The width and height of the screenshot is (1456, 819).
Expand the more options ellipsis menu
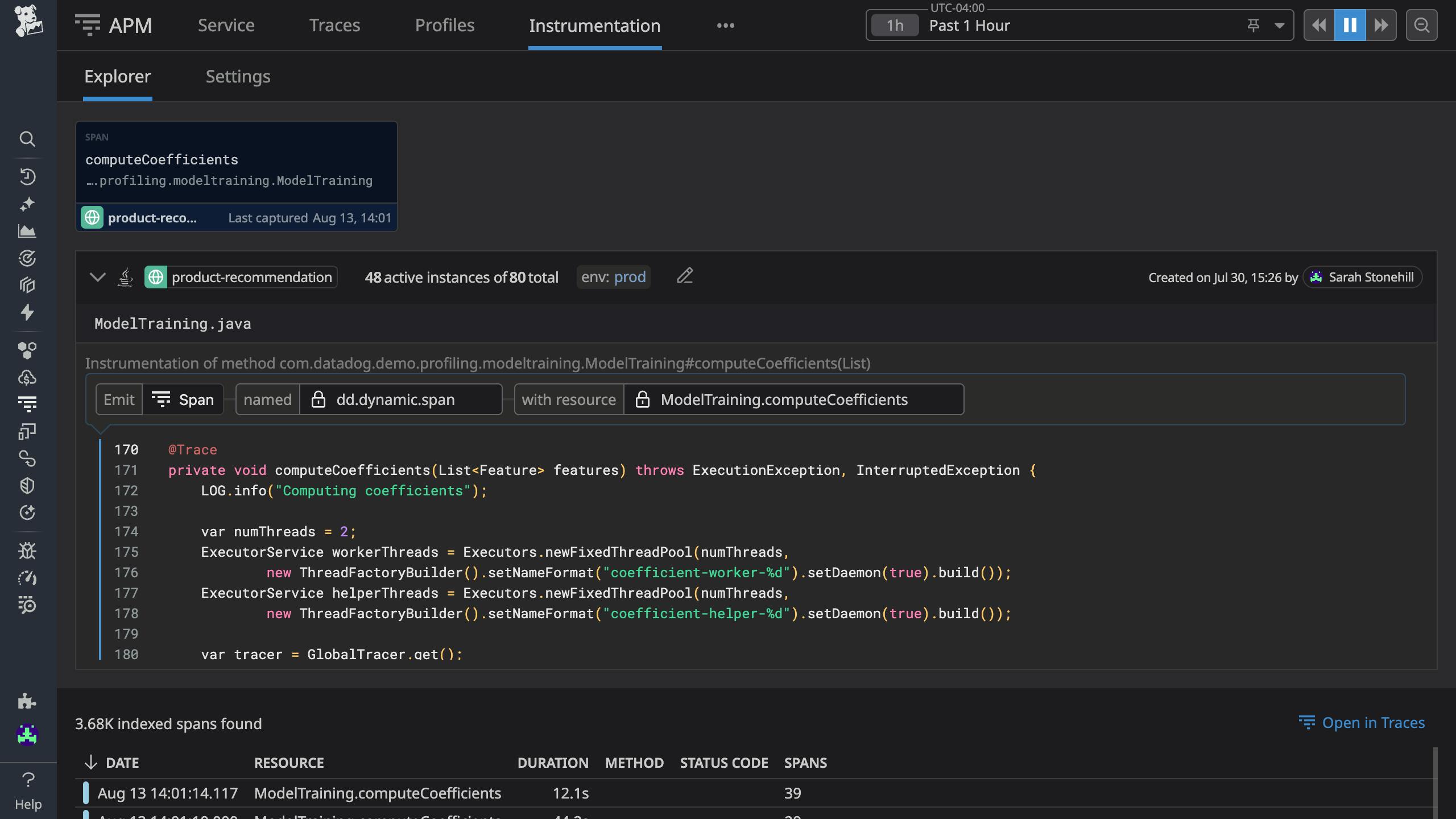point(725,26)
